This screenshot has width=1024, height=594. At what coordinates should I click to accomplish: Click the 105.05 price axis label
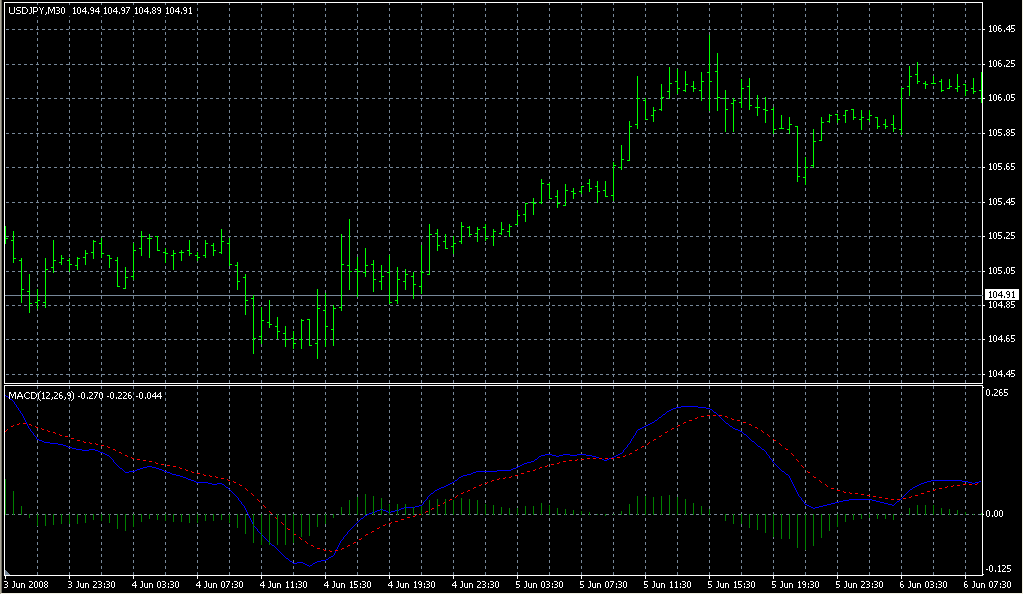click(1000, 270)
